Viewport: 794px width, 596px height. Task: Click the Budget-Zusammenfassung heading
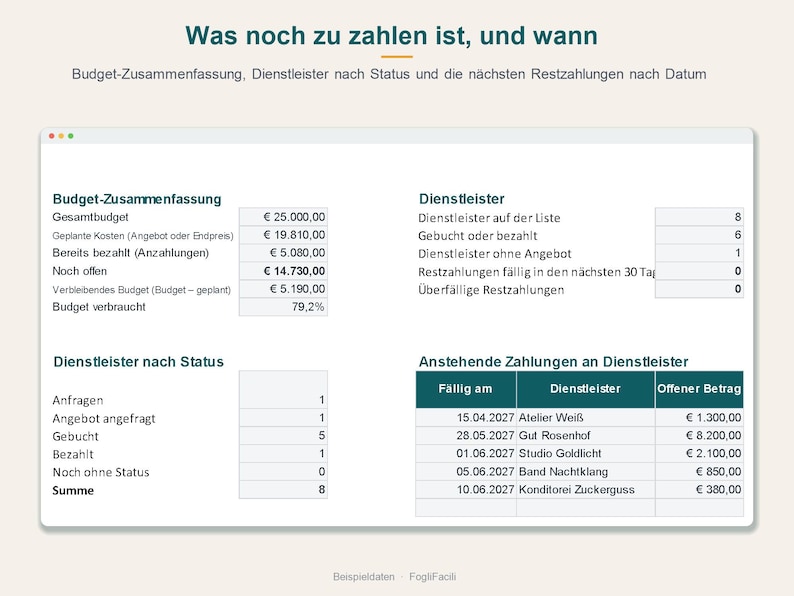click(137, 199)
